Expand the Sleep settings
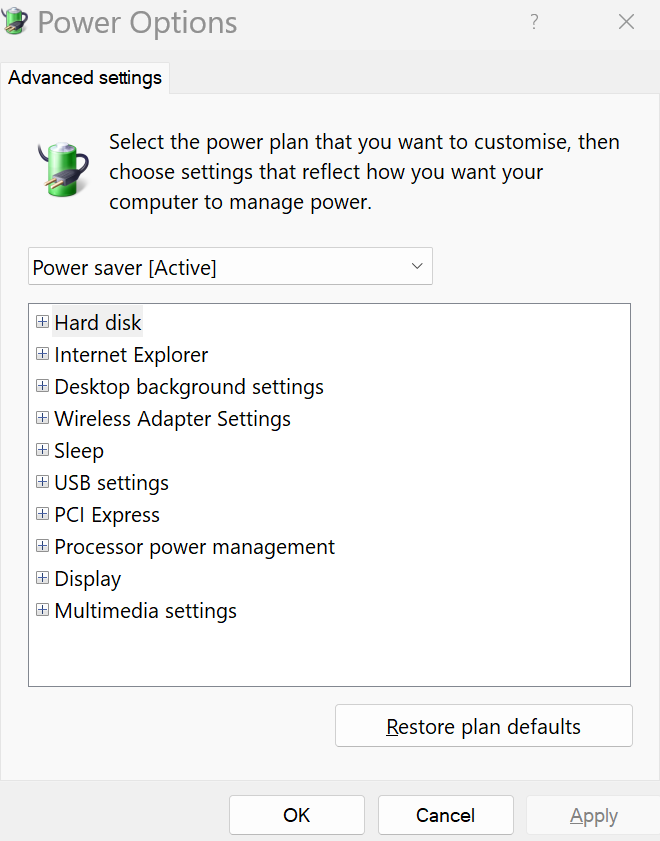660x841 pixels. click(42, 450)
